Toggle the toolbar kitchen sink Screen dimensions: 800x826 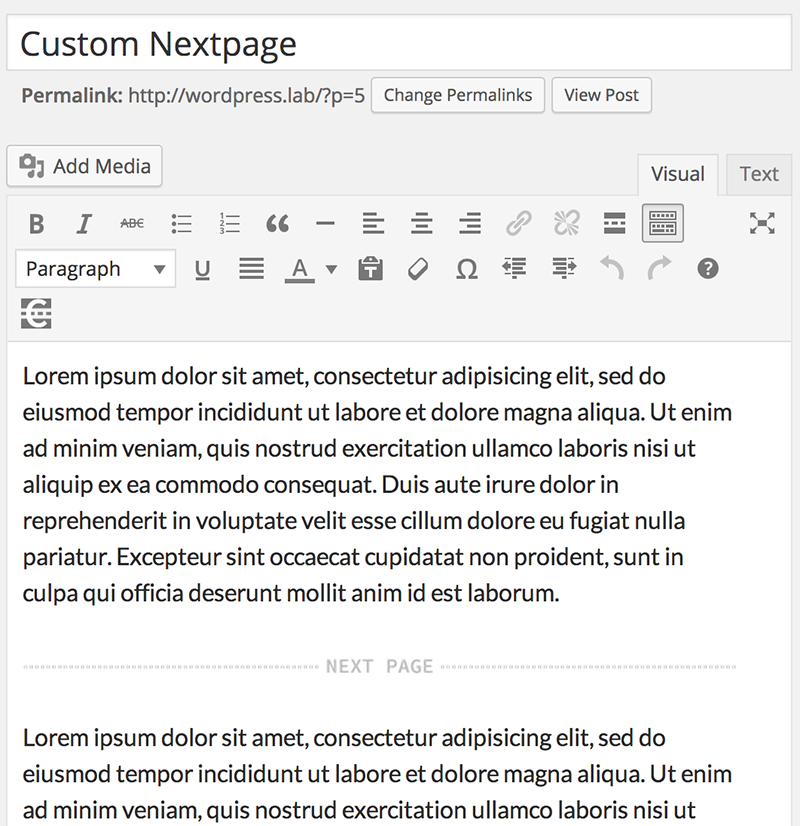click(662, 223)
